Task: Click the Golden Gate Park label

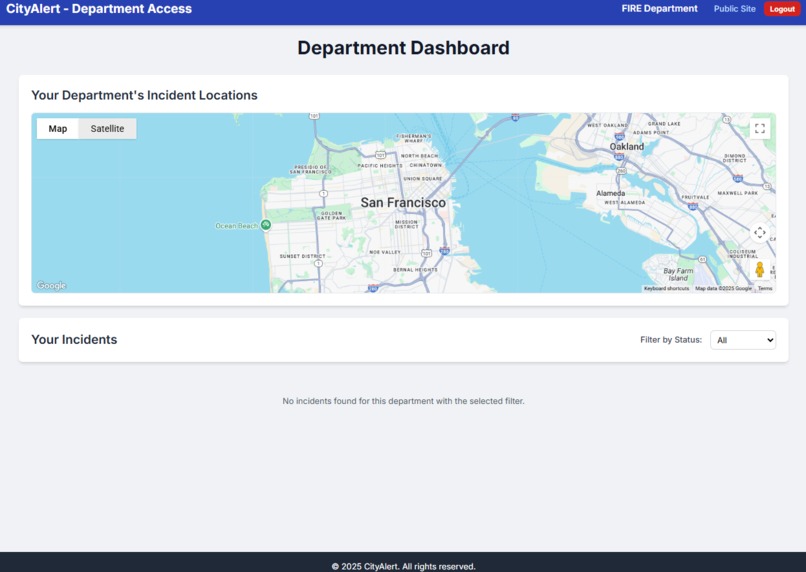Action: click(x=332, y=215)
